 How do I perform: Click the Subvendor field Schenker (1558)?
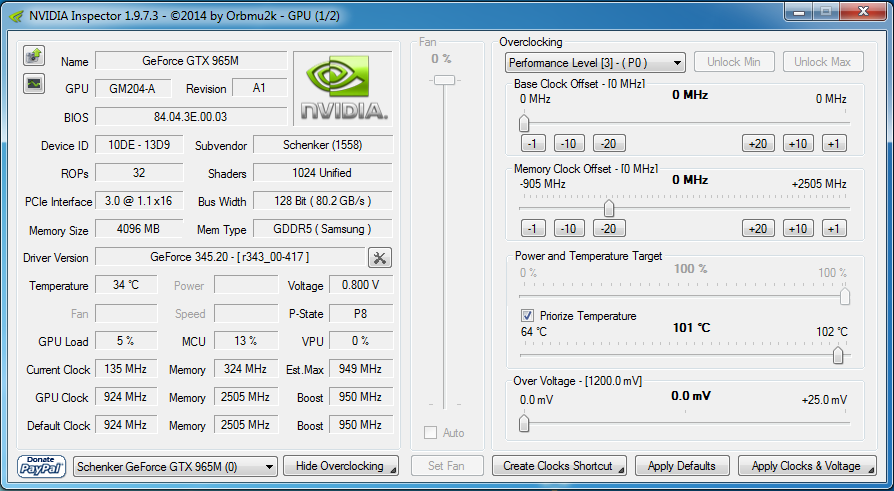[323, 145]
